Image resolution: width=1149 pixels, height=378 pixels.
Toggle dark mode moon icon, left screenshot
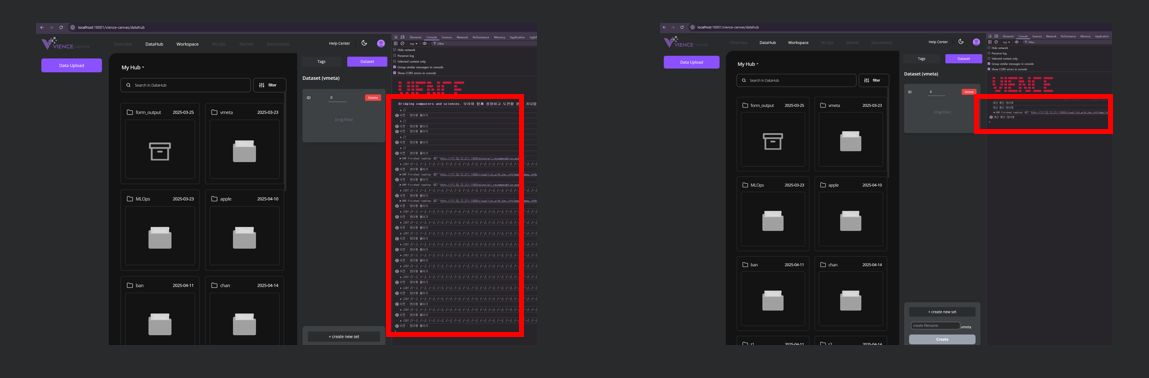pos(364,43)
